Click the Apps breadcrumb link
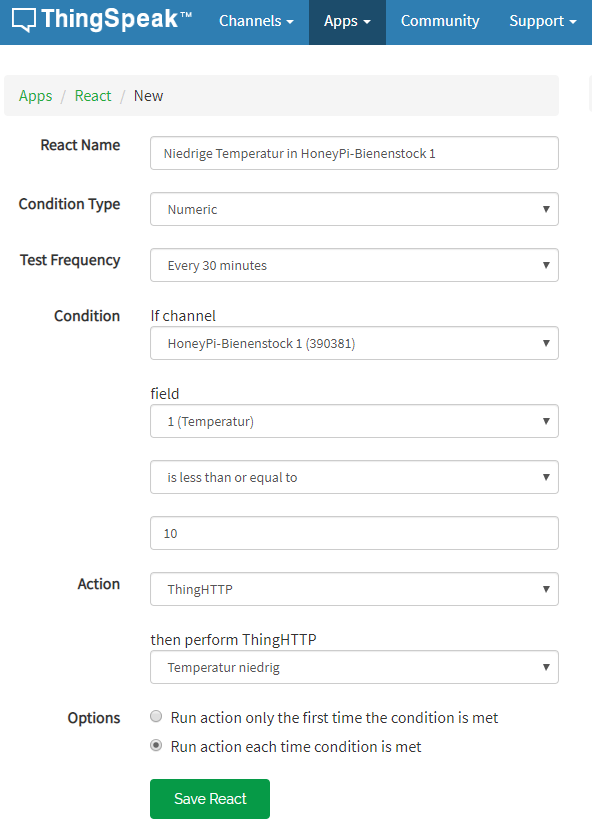The height and width of the screenshot is (826, 592). (35, 96)
